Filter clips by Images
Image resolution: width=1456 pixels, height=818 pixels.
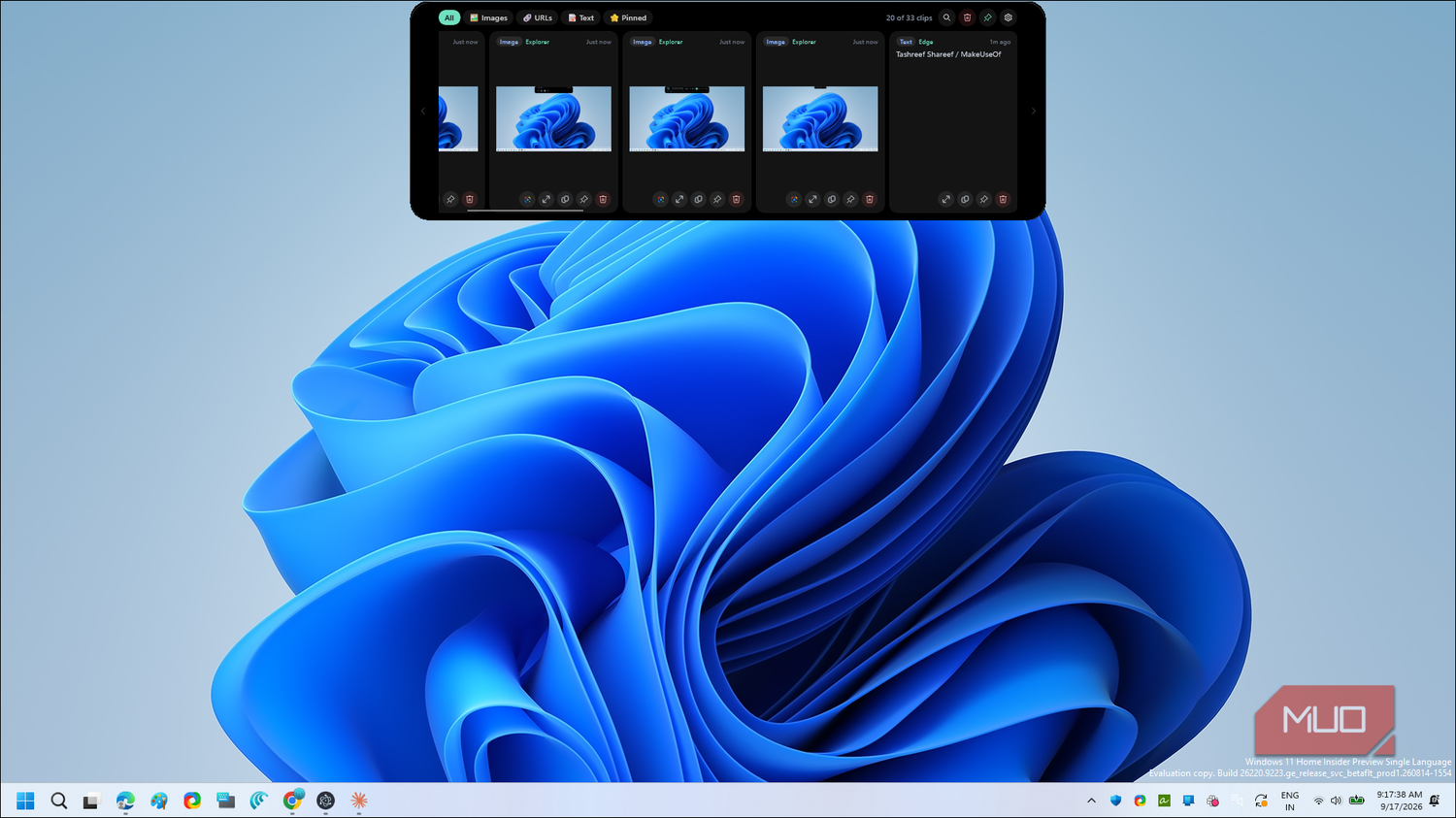pos(488,17)
